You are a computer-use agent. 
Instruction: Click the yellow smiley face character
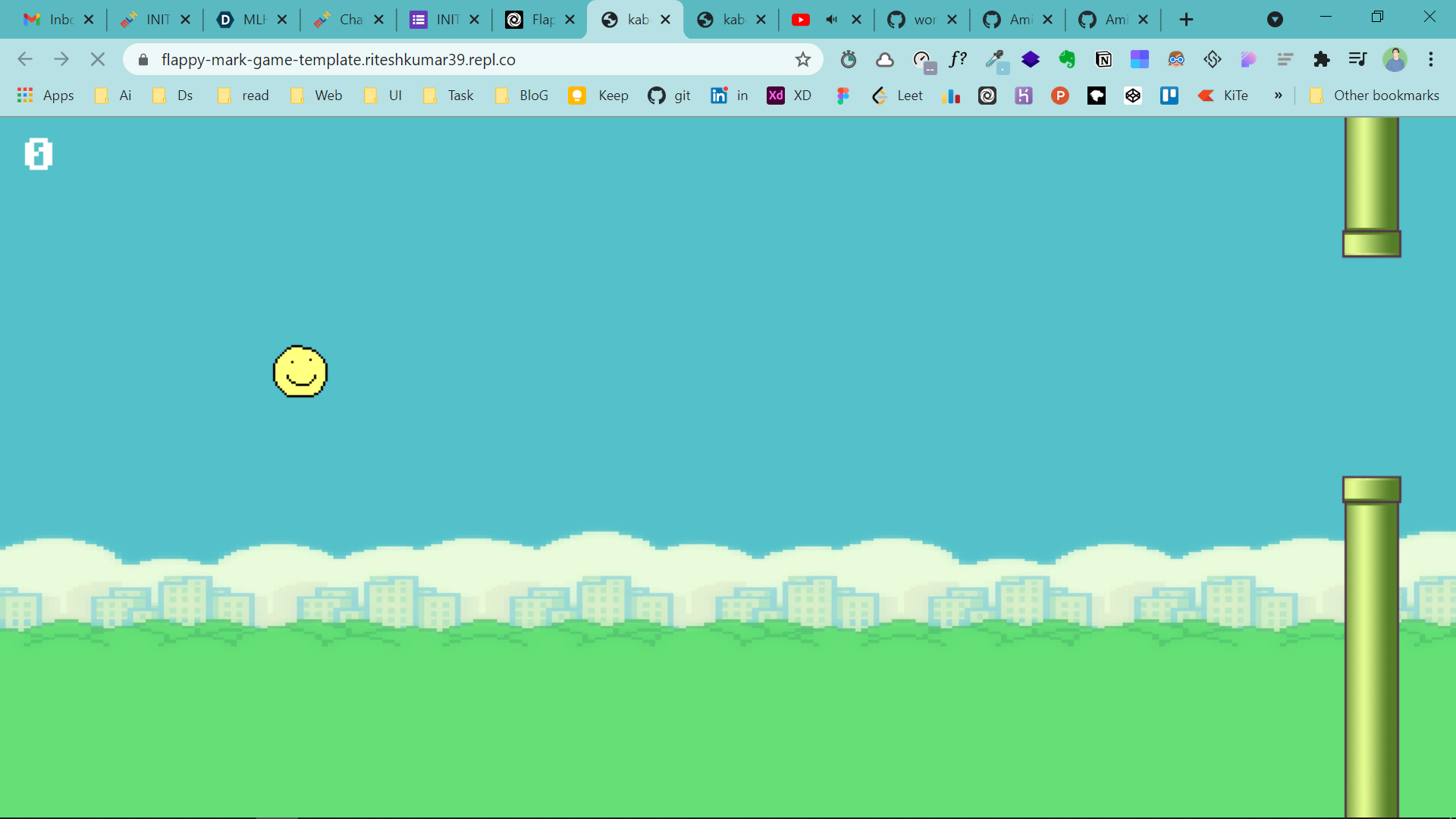tap(300, 372)
